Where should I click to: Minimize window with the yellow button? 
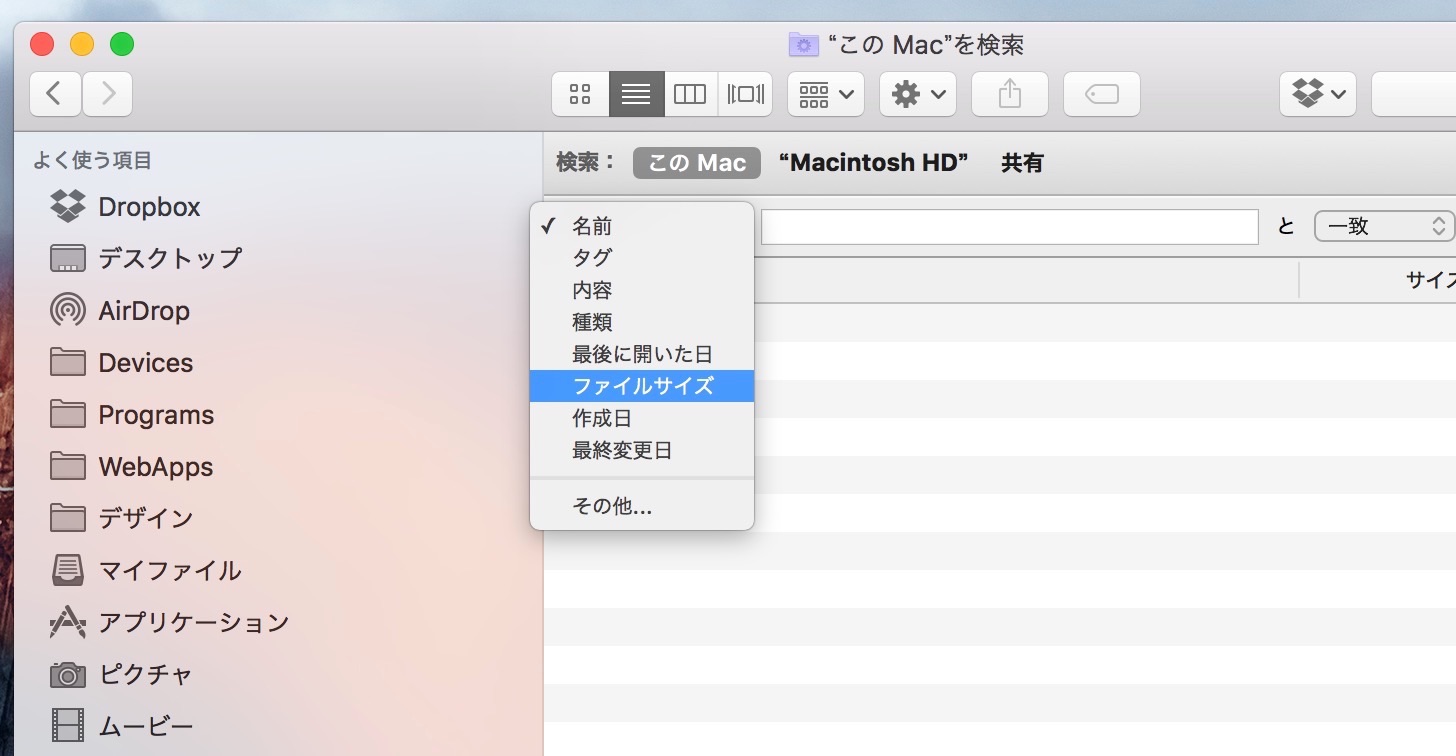[x=82, y=44]
